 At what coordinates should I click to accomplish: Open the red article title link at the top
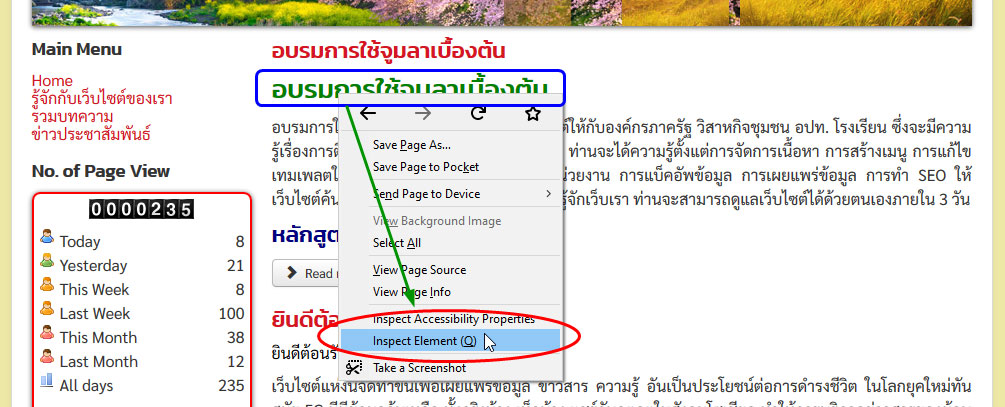coord(388,51)
